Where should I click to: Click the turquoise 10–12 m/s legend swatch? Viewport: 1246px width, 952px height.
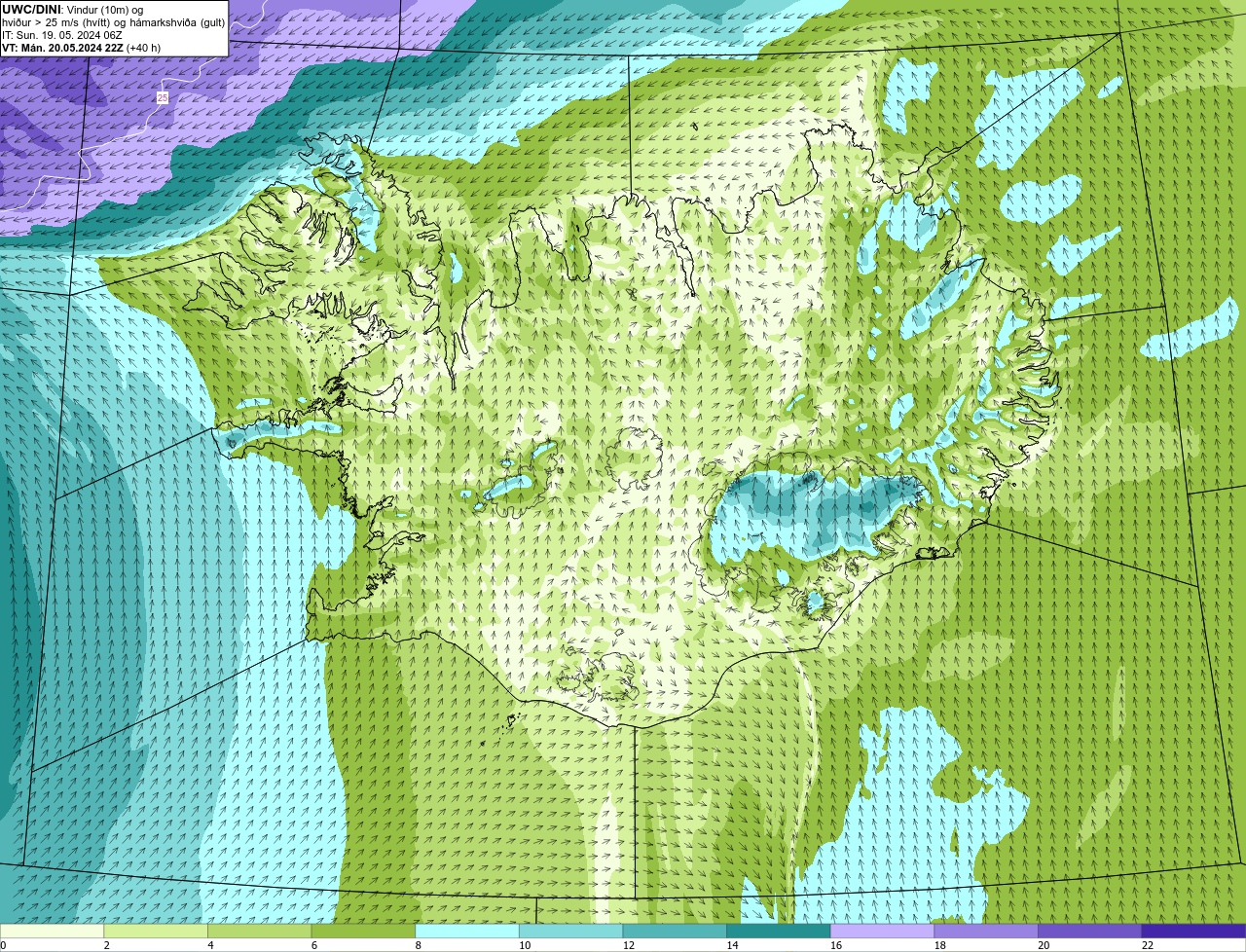[570, 931]
